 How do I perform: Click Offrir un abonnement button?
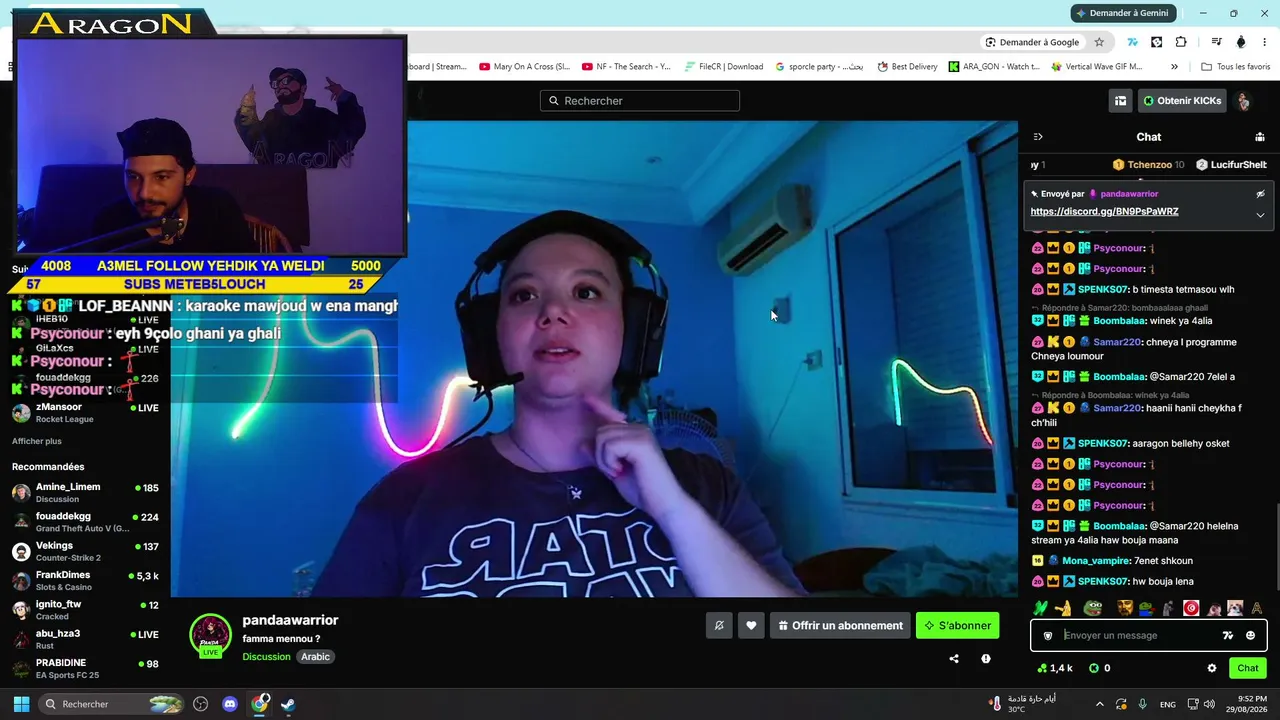coord(840,626)
